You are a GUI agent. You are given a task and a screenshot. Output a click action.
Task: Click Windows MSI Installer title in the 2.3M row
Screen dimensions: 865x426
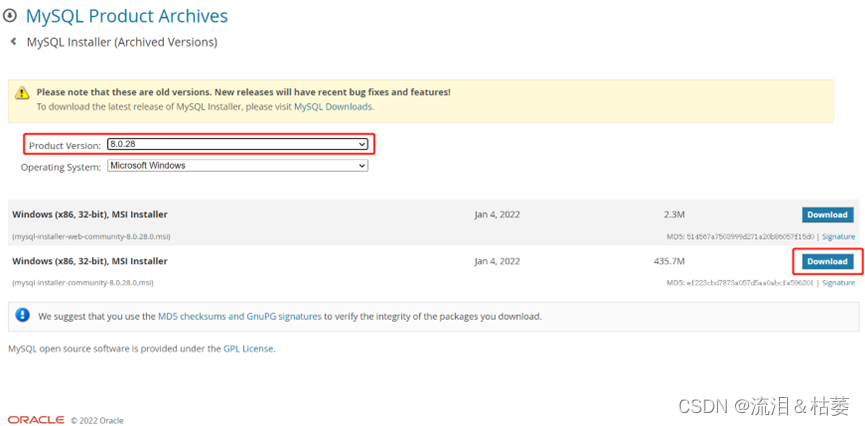click(90, 214)
